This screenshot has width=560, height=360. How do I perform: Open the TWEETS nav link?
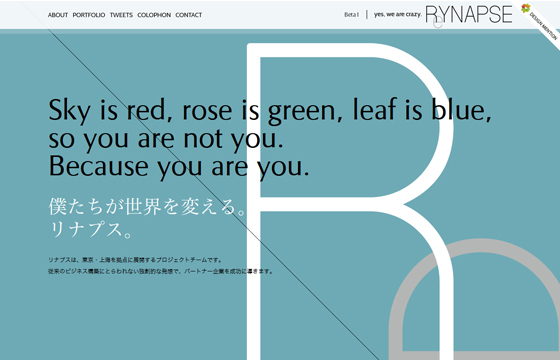tap(121, 15)
